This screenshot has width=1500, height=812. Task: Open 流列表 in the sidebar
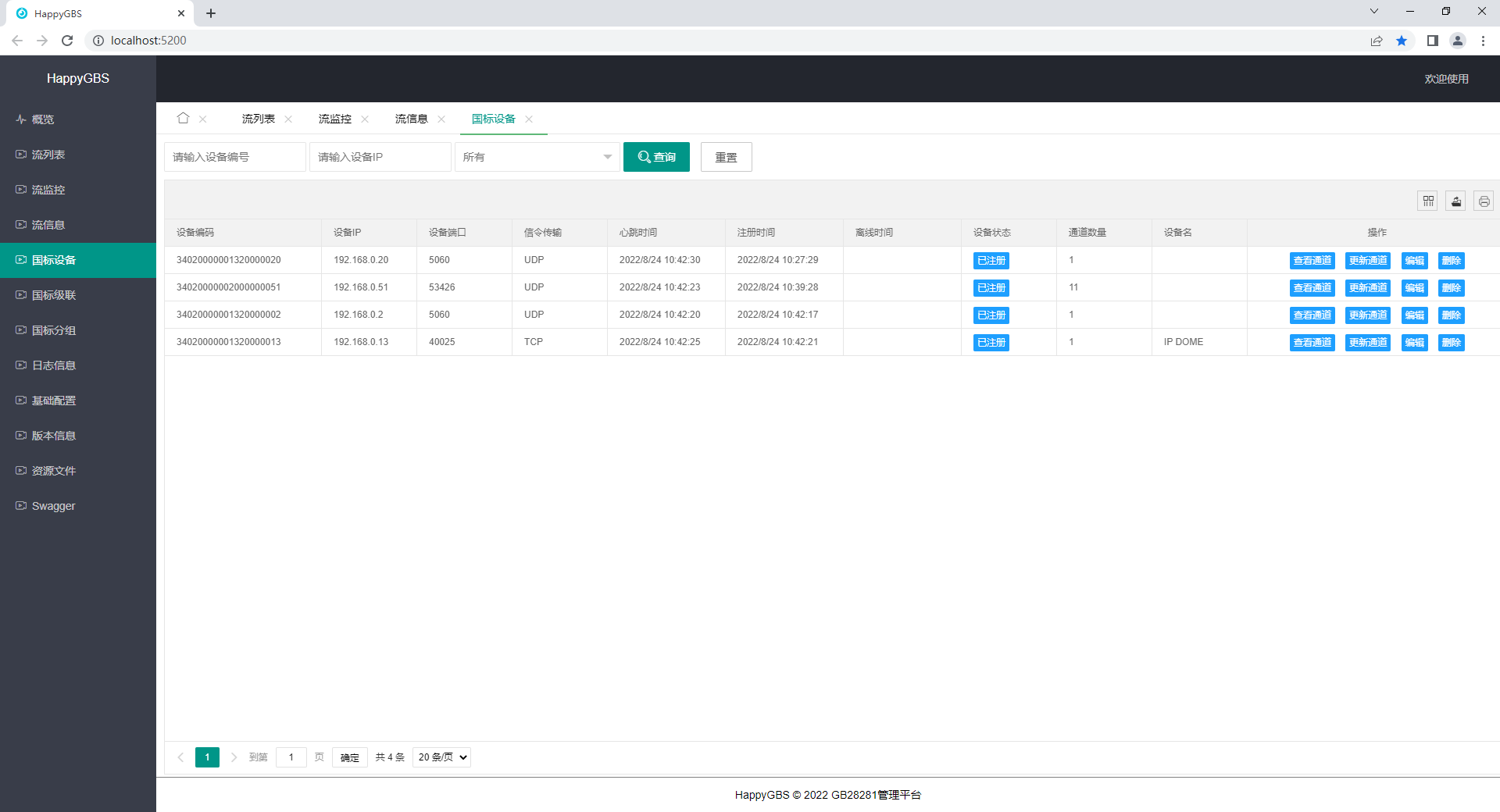click(78, 155)
